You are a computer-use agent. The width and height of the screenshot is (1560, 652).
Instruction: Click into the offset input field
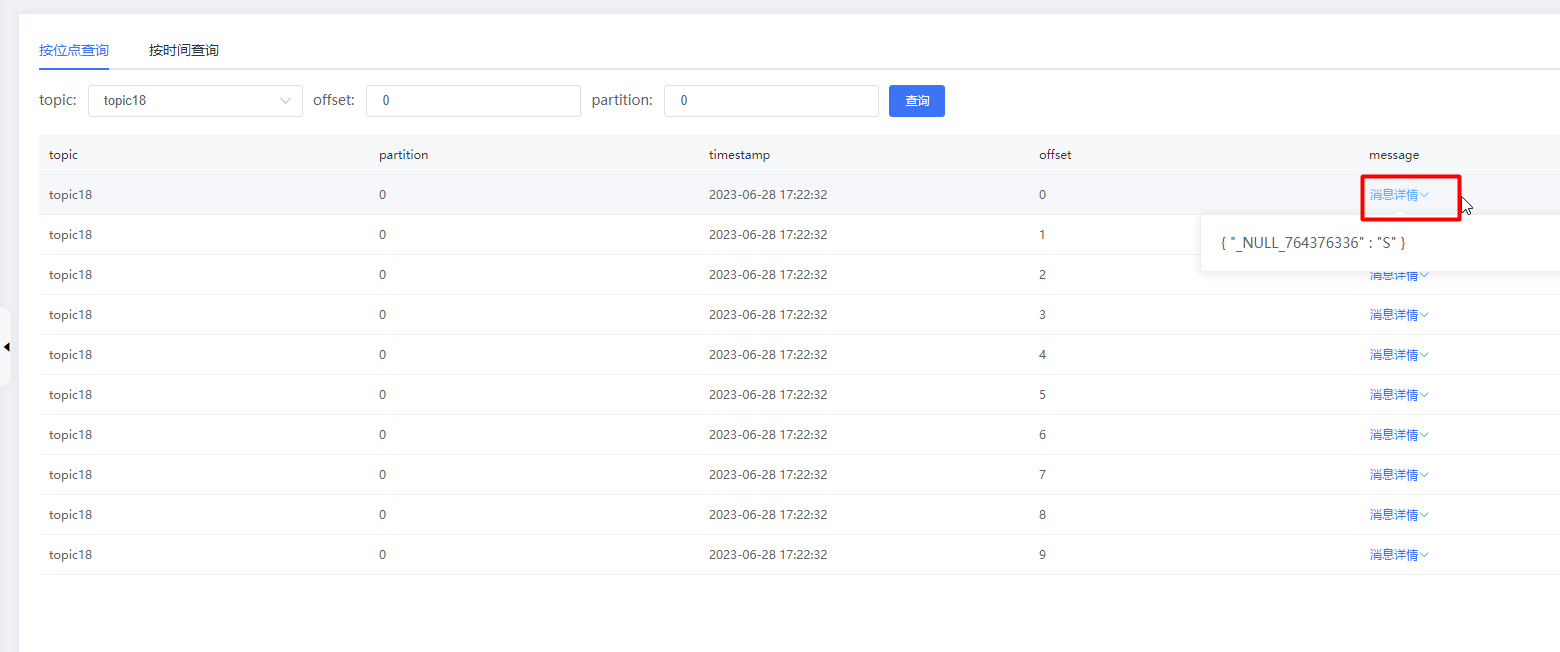[x=473, y=101]
